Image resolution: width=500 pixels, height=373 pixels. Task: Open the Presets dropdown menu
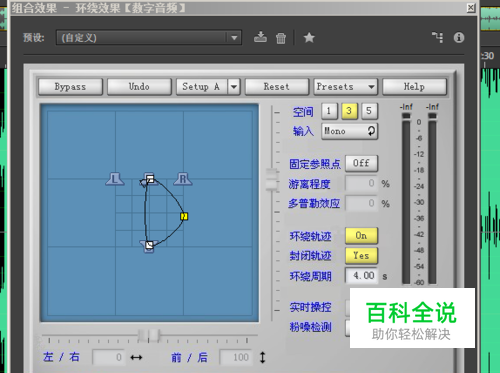(345, 87)
